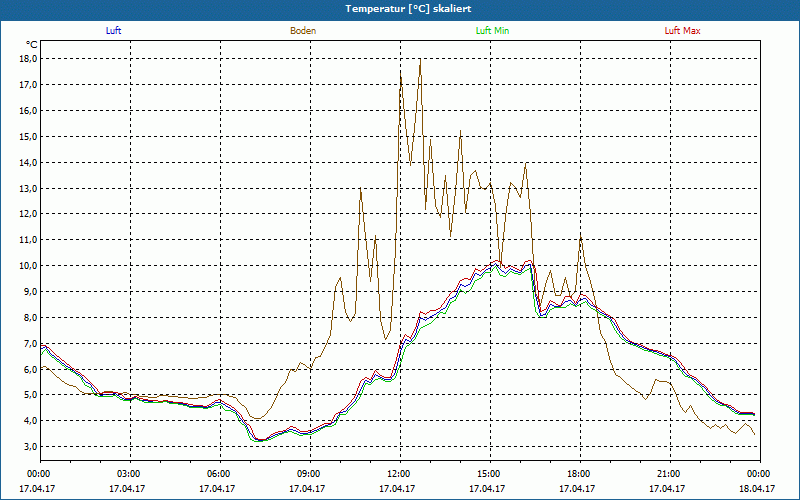Image resolution: width=800 pixels, height=500 pixels.
Task: Click the 17,0 y-axis value
Action: (28, 85)
